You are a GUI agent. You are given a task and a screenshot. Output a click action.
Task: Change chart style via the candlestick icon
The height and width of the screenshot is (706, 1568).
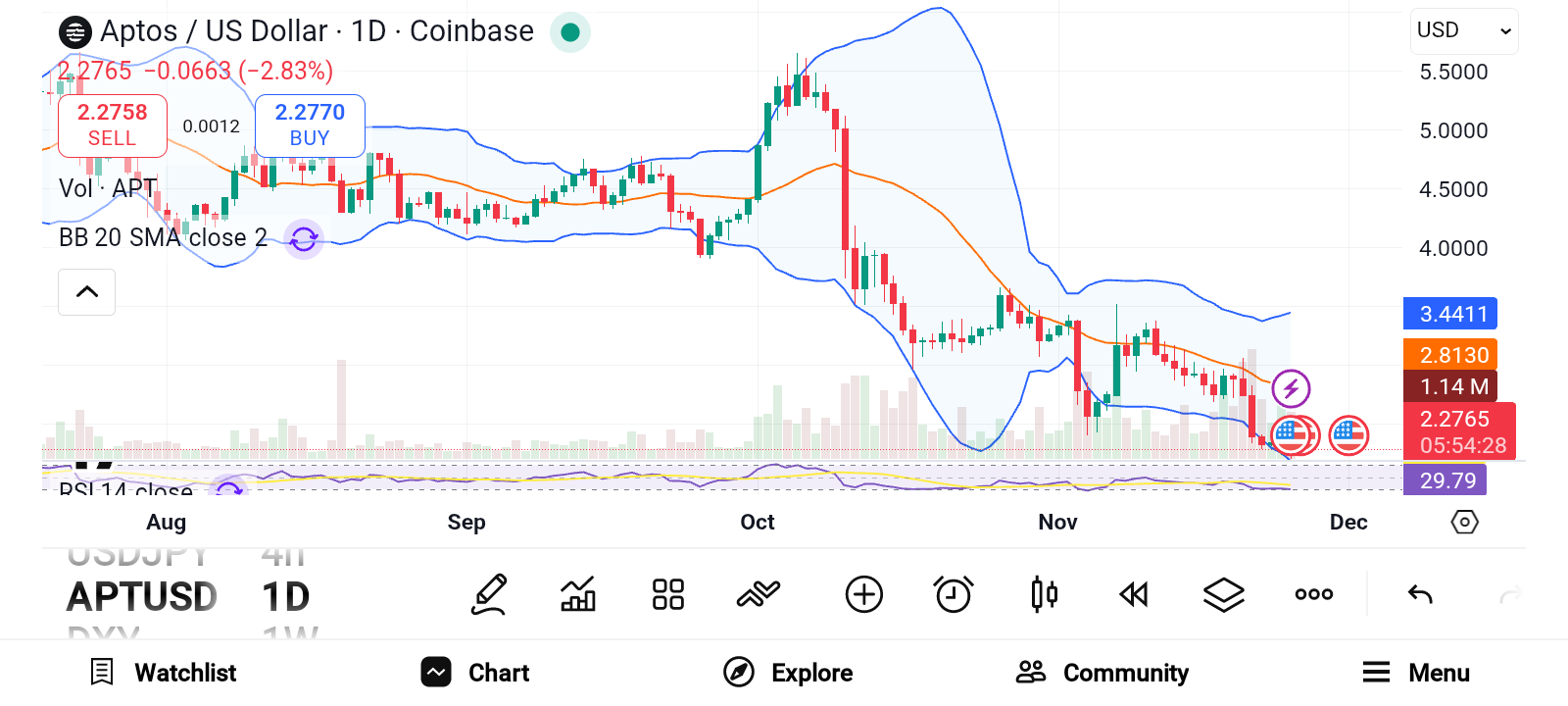point(1044,593)
